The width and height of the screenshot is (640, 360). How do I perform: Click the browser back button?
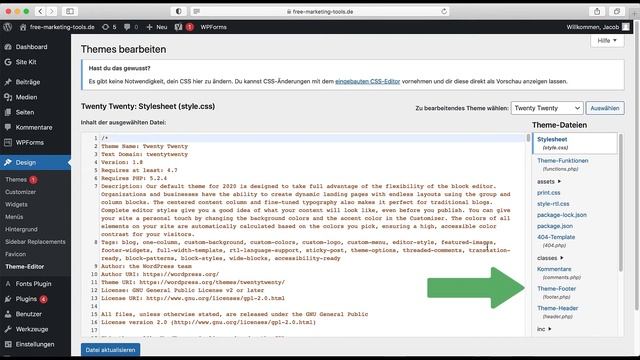tap(40, 11)
